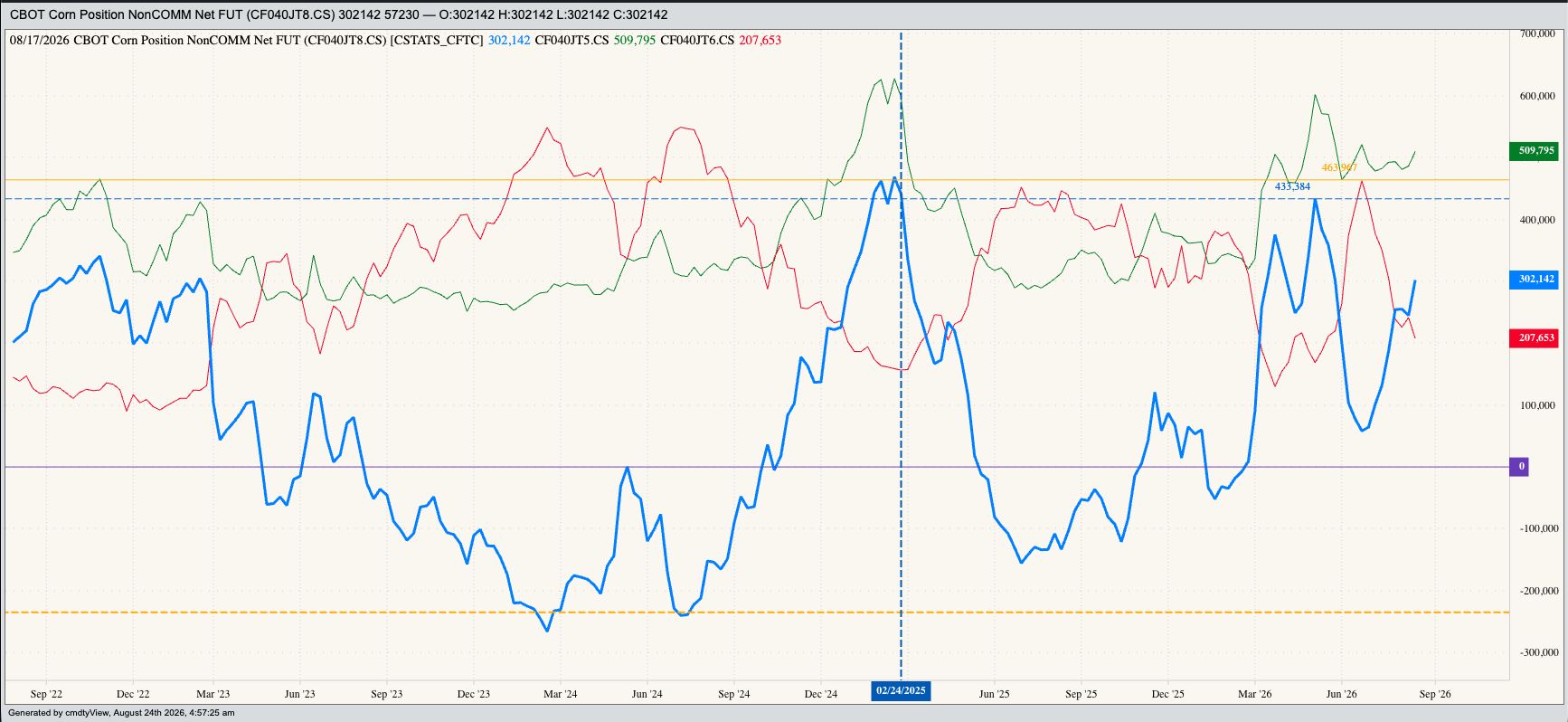
Task: Click the Jun '25 x-axis label
Action: pyautogui.click(x=994, y=694)
